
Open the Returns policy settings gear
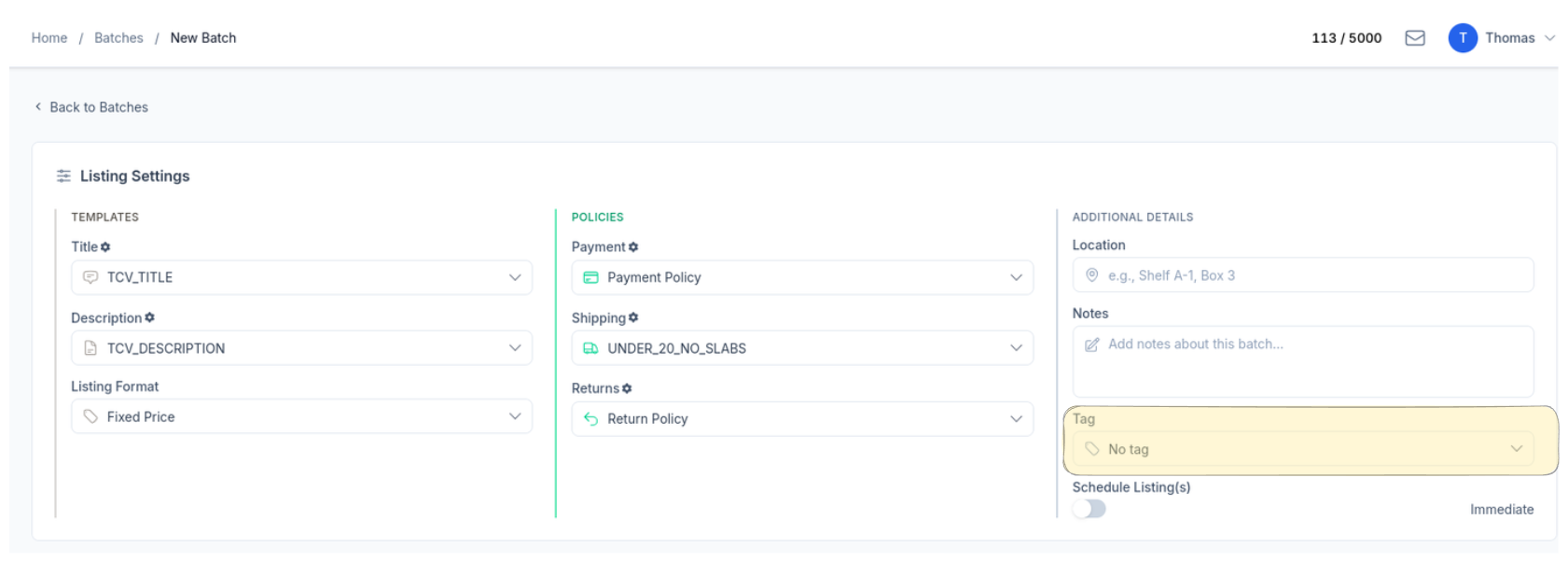(627, 387)
